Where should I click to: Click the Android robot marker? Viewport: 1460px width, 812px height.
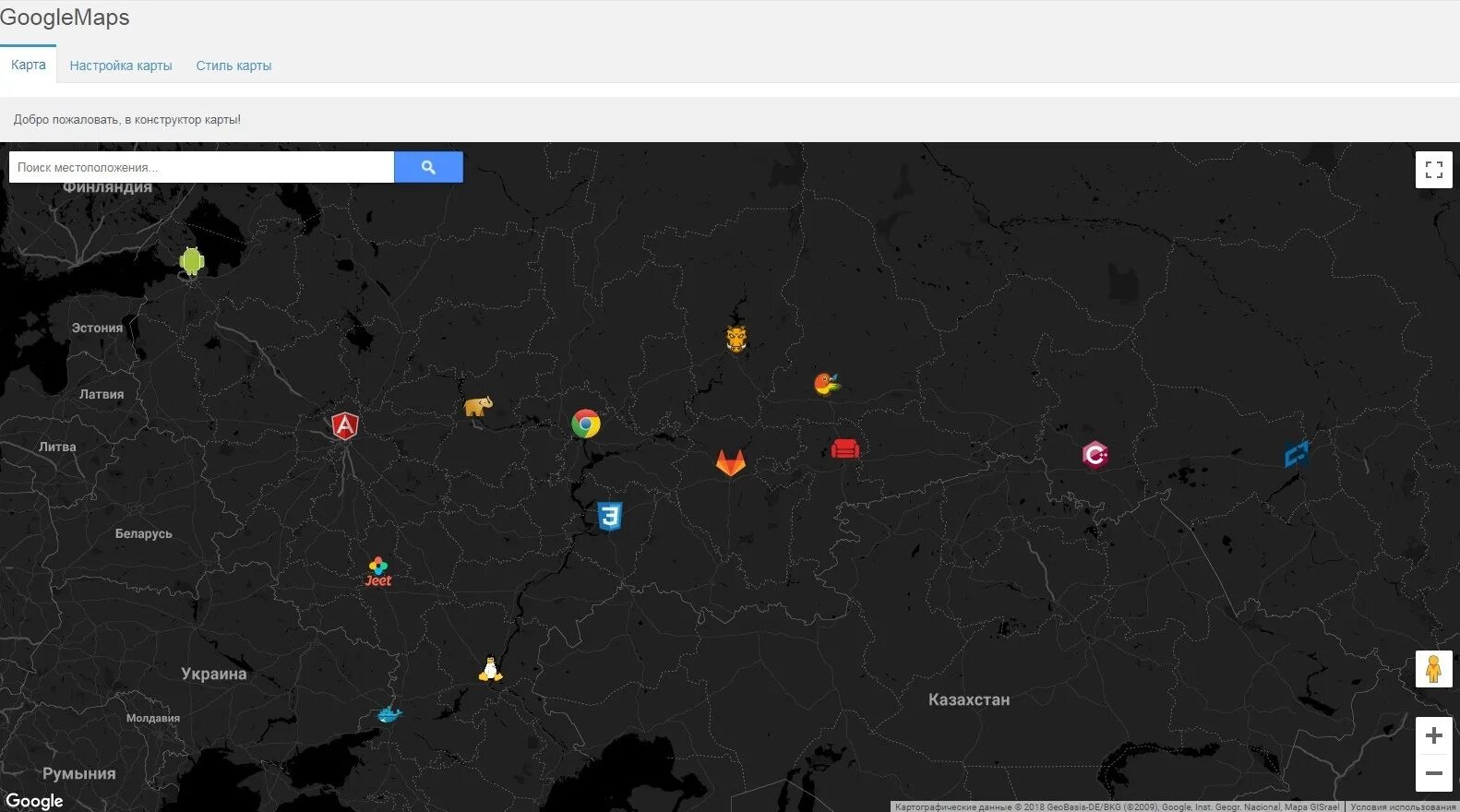point(192,261)
